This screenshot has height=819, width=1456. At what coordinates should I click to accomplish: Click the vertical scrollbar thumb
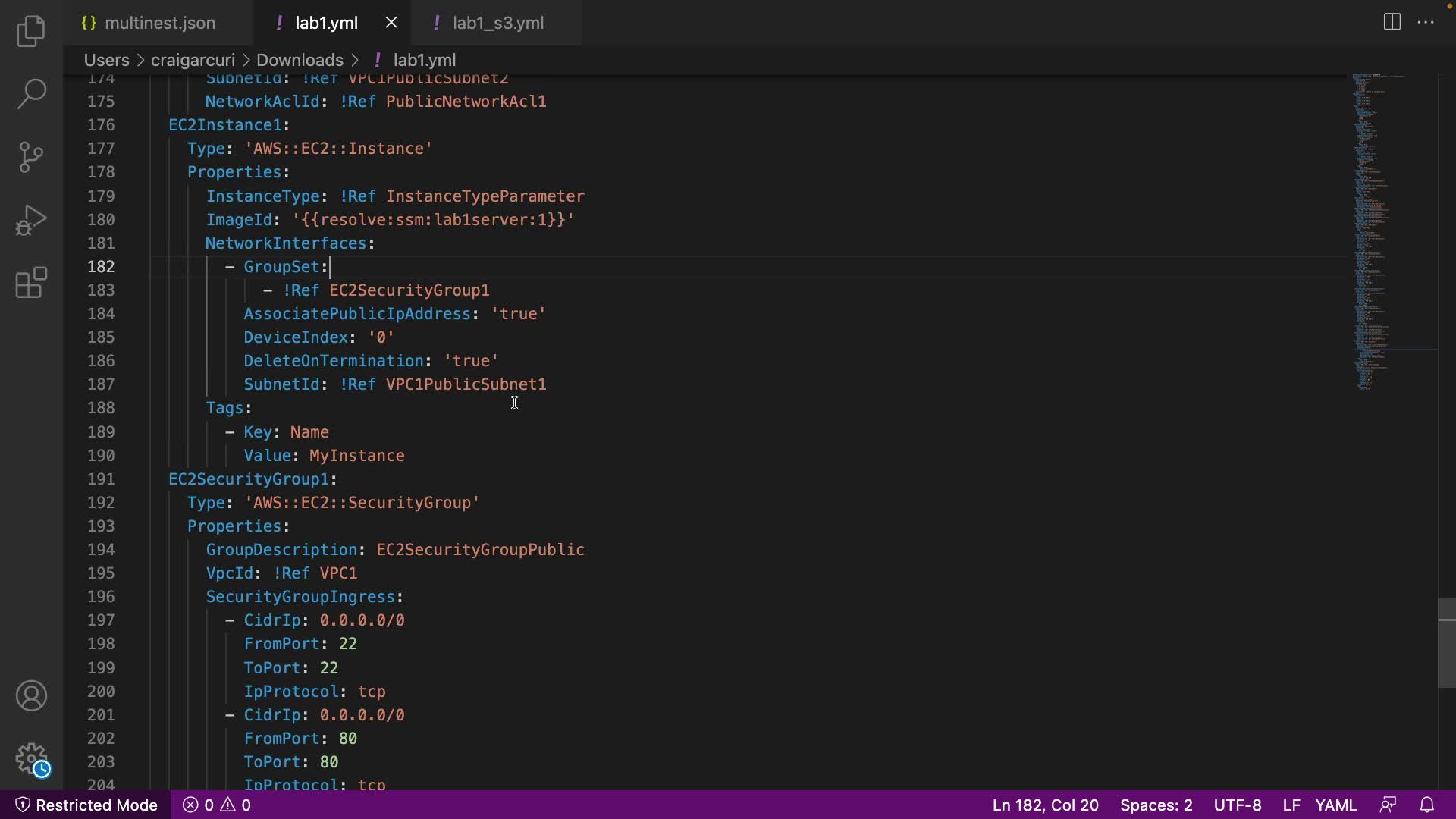[1446, 642]
